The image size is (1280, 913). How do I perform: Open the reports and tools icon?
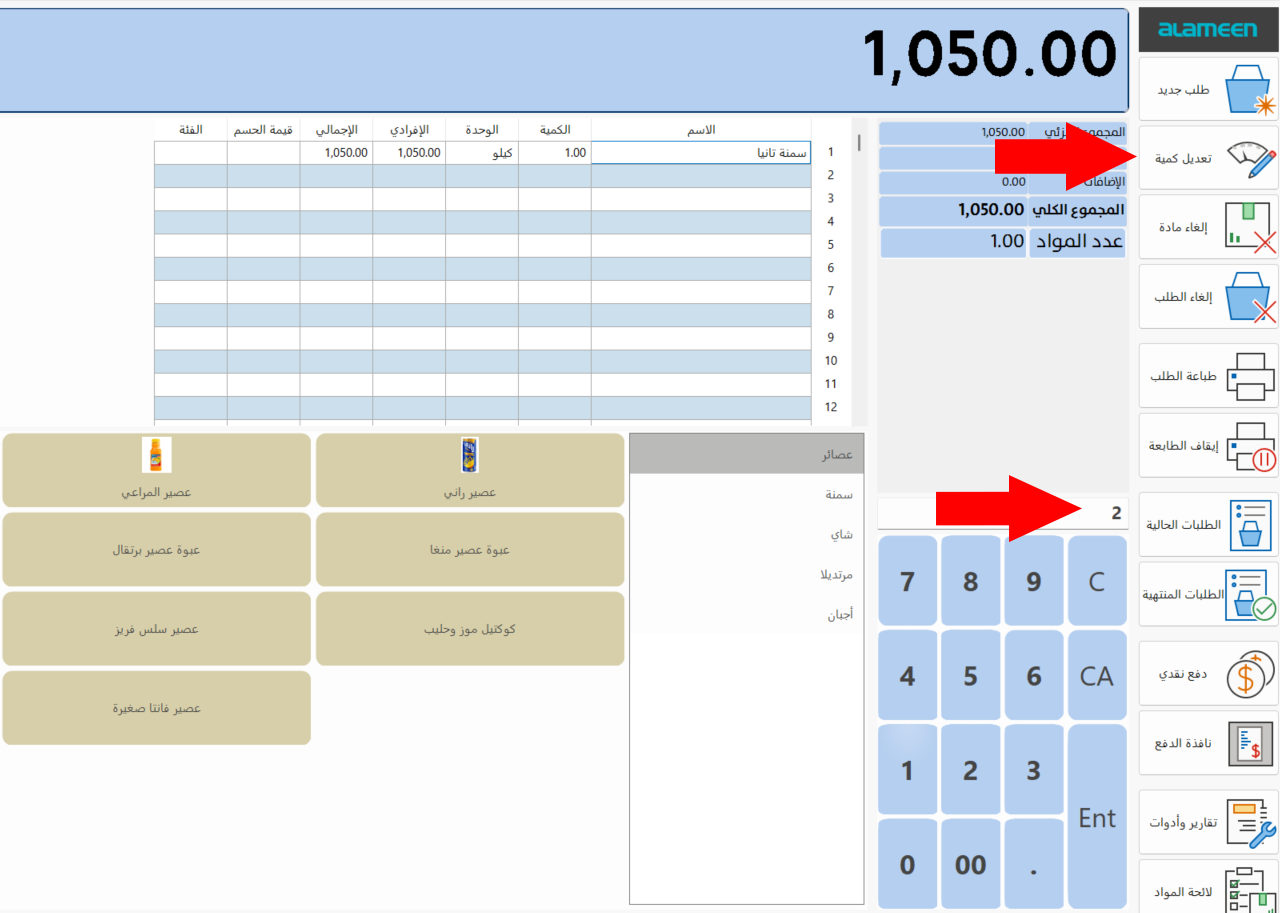pos(1251,823)
